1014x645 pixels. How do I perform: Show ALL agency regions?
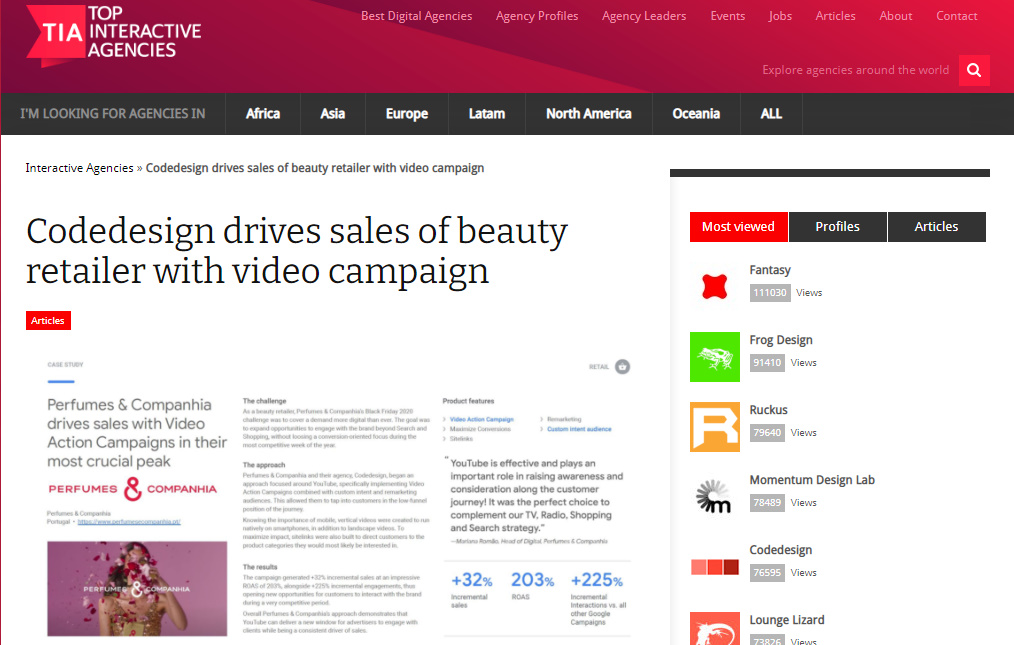pyautogui.click(x=771, y=114)
